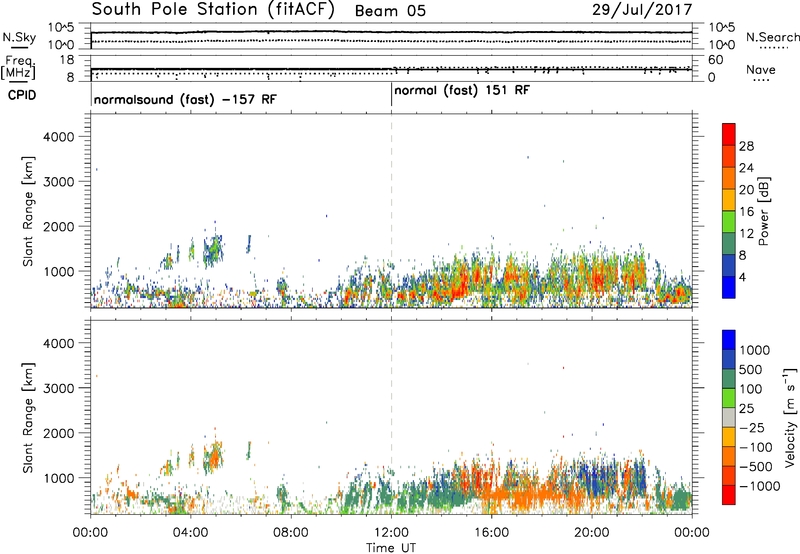Click the power scale value "16"

point(746,212)
